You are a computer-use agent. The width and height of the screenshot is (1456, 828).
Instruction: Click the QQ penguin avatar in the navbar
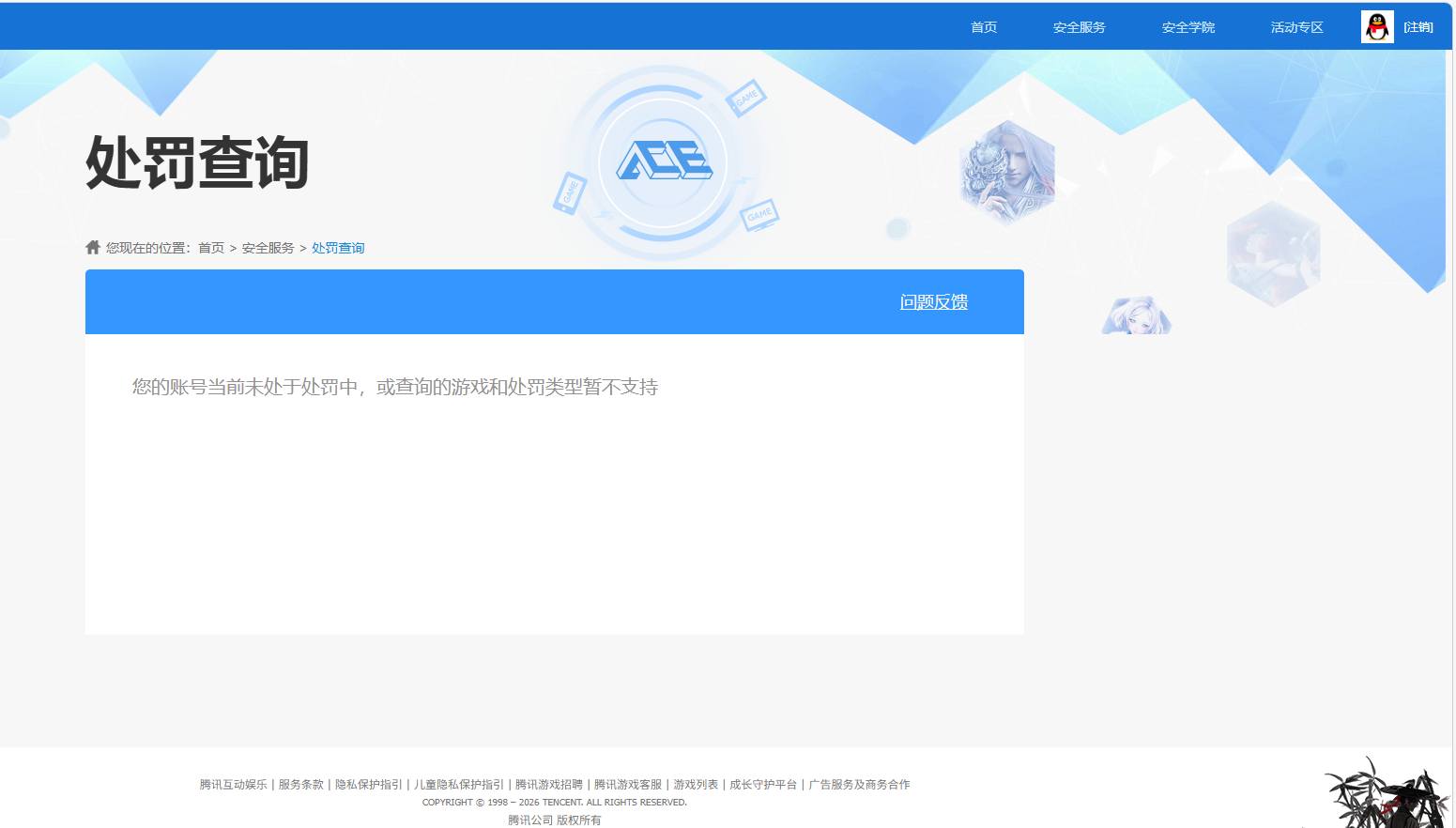(x=1376, y=26)
